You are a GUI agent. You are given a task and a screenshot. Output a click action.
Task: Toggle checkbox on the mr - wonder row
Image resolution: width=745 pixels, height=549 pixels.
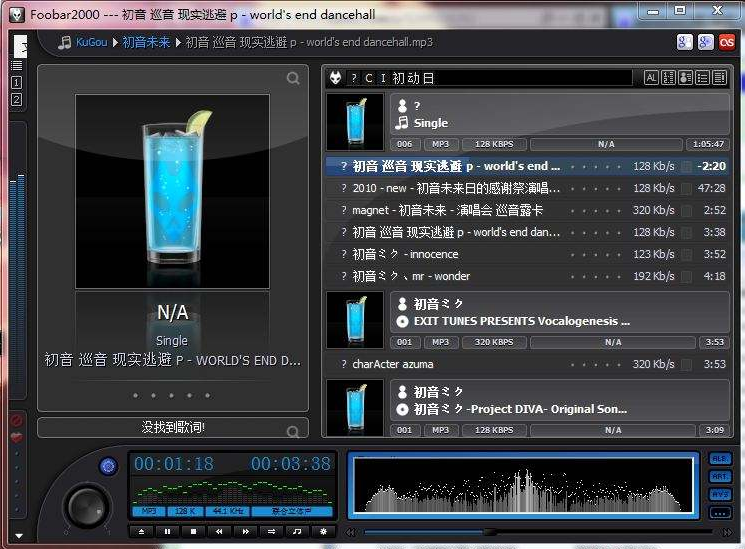tap(687, 276)
